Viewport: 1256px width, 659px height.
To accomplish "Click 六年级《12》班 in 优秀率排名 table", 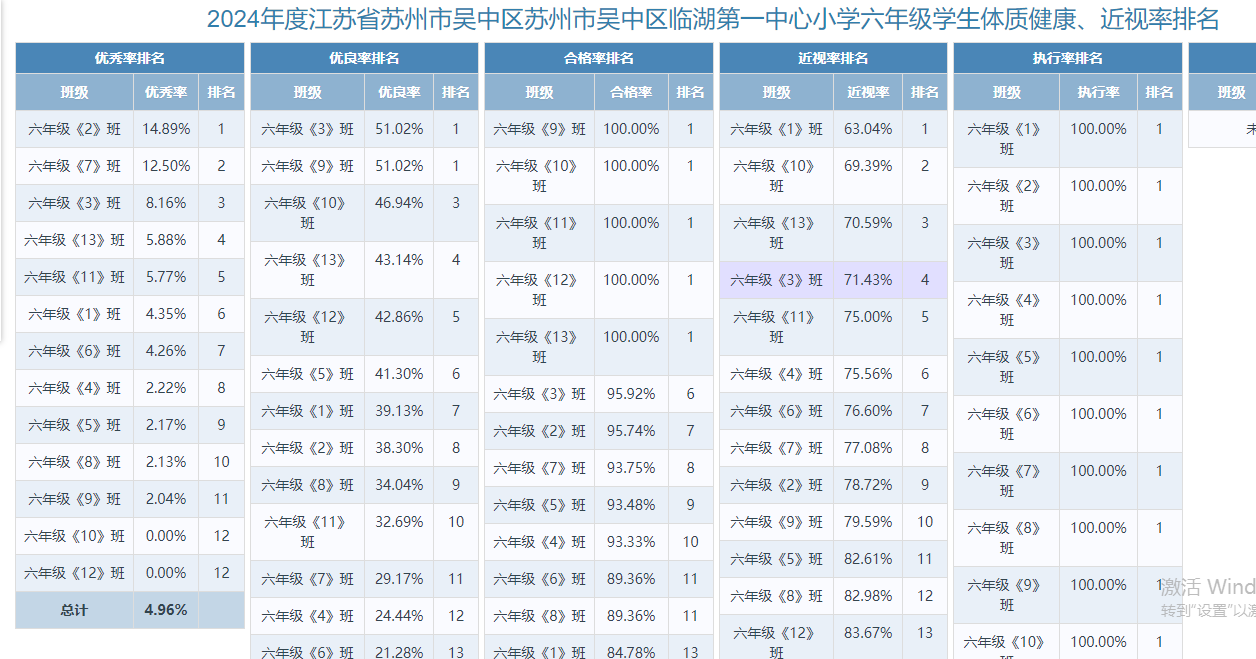I will [x=75, y=573].
